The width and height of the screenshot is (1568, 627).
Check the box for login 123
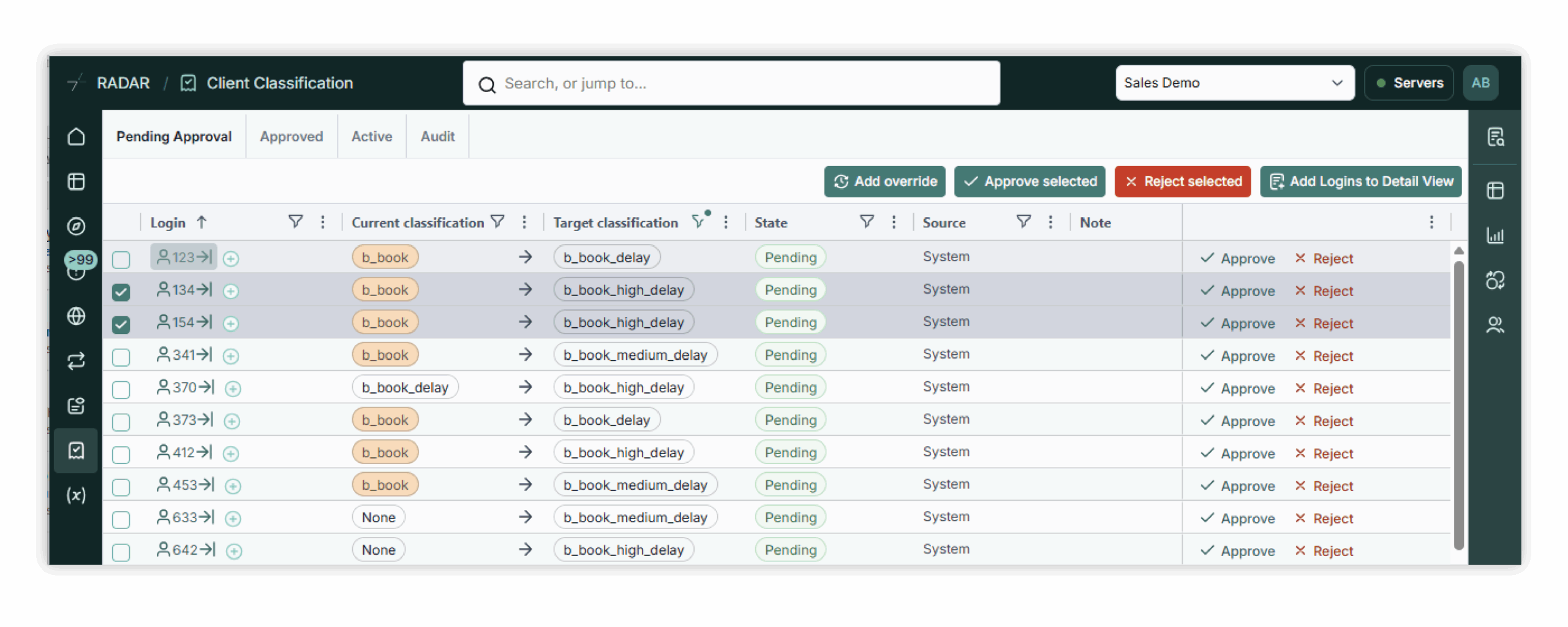tap(121, 259)
